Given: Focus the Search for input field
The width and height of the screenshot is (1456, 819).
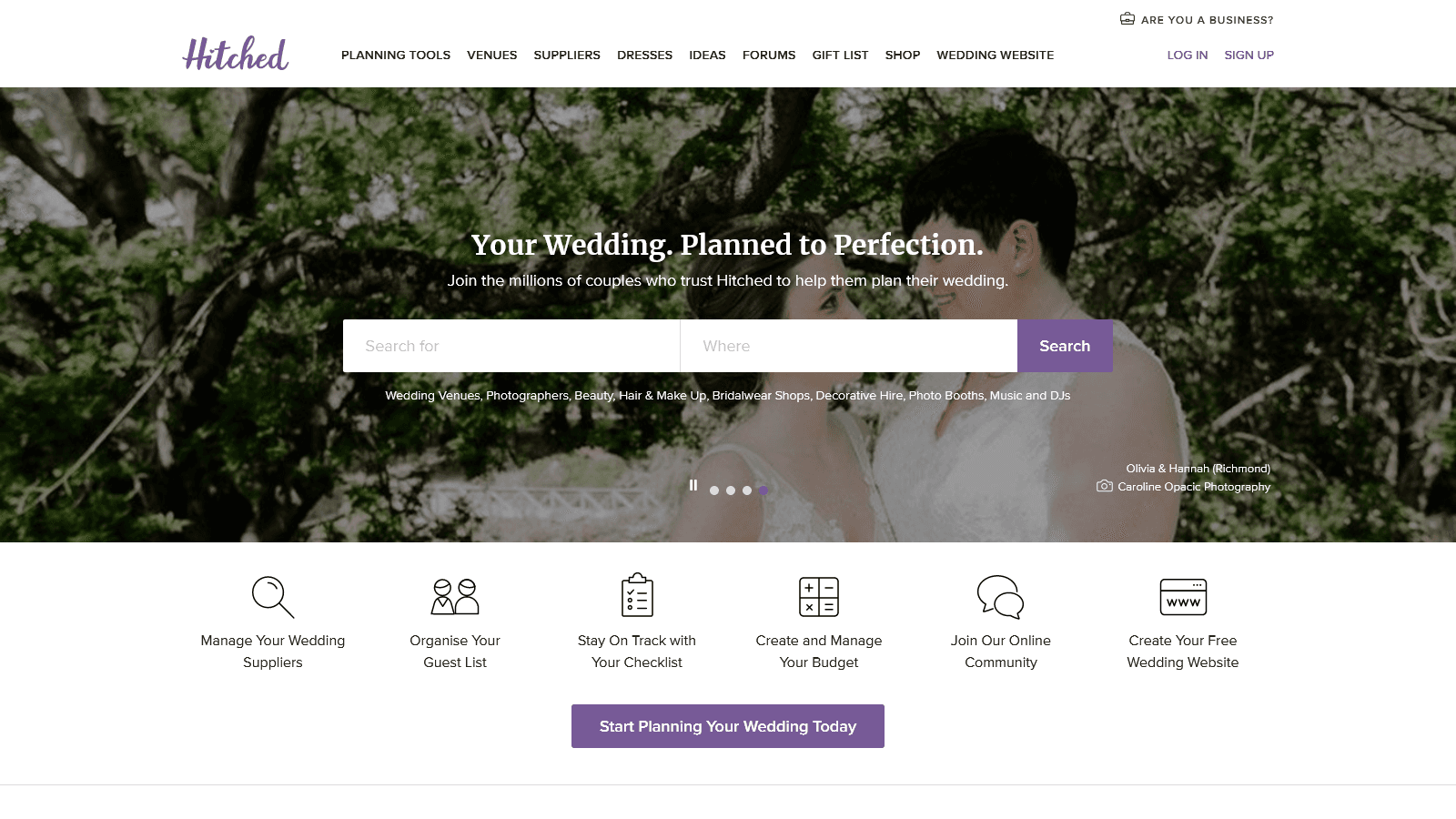Looking at the screenshot, I should pyautogui.click(x=511, y=346).
